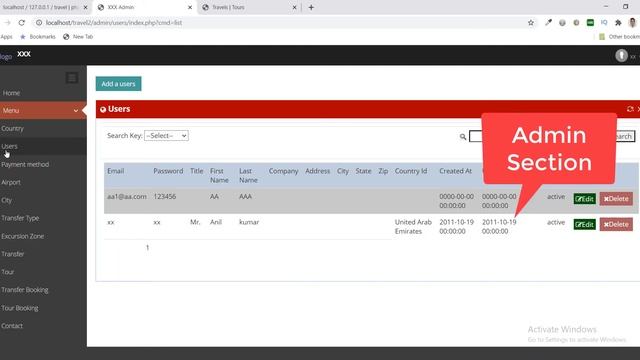Edit the aa1@aa.com user row
This screenshot has height=360, width=640.
(584, 199)
